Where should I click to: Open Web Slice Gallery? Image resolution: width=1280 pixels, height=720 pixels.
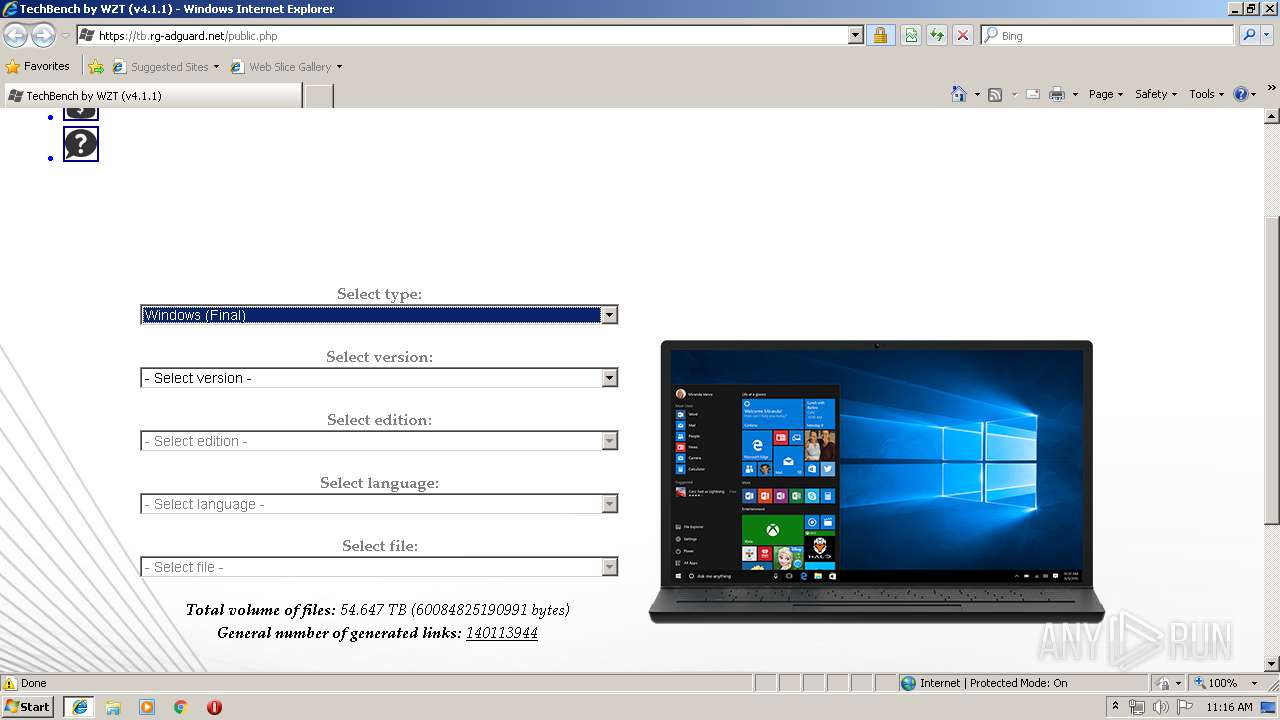(287, 67)
